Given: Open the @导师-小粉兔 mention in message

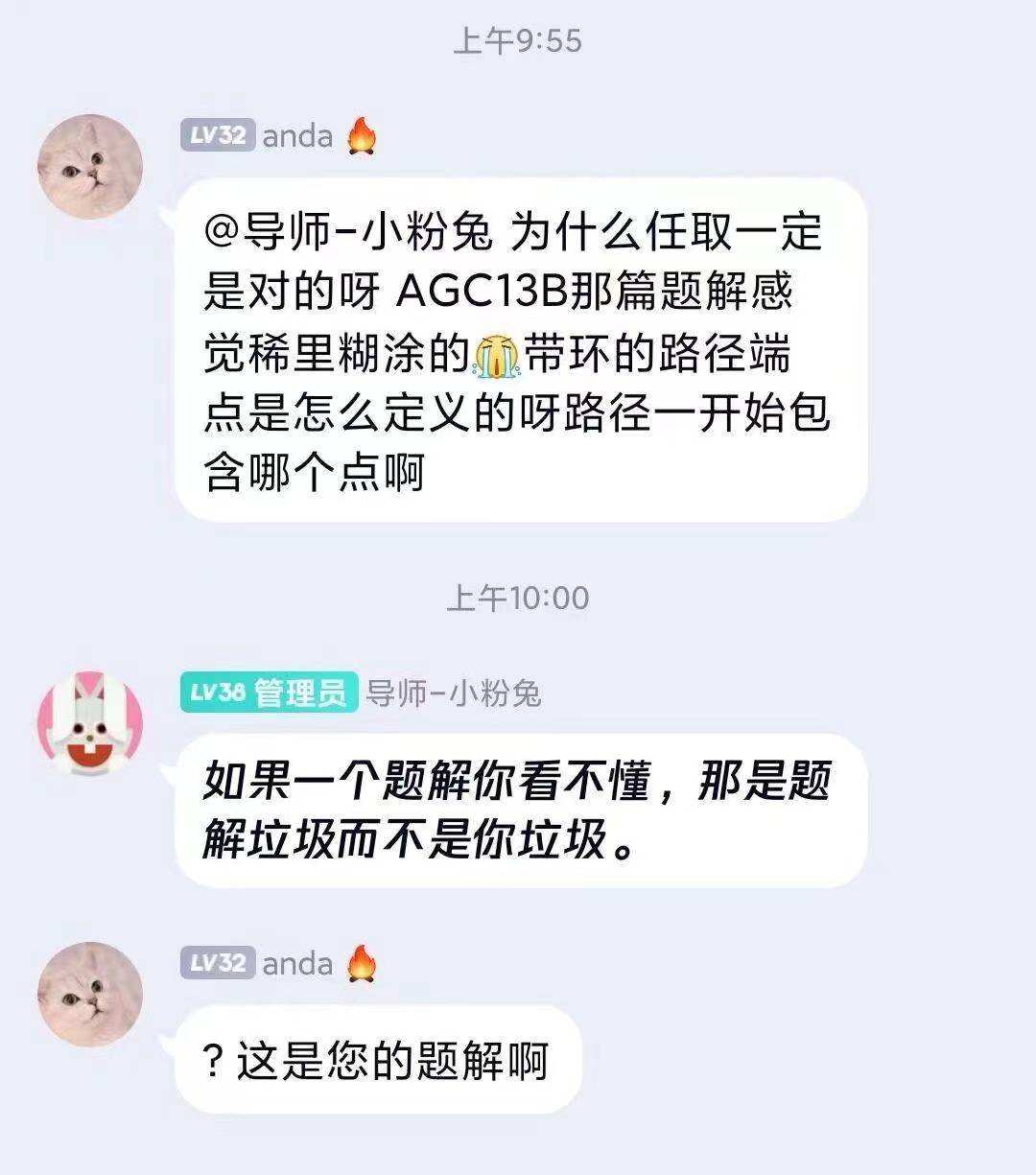Looking at the screenshot, I should pos(348,232).
